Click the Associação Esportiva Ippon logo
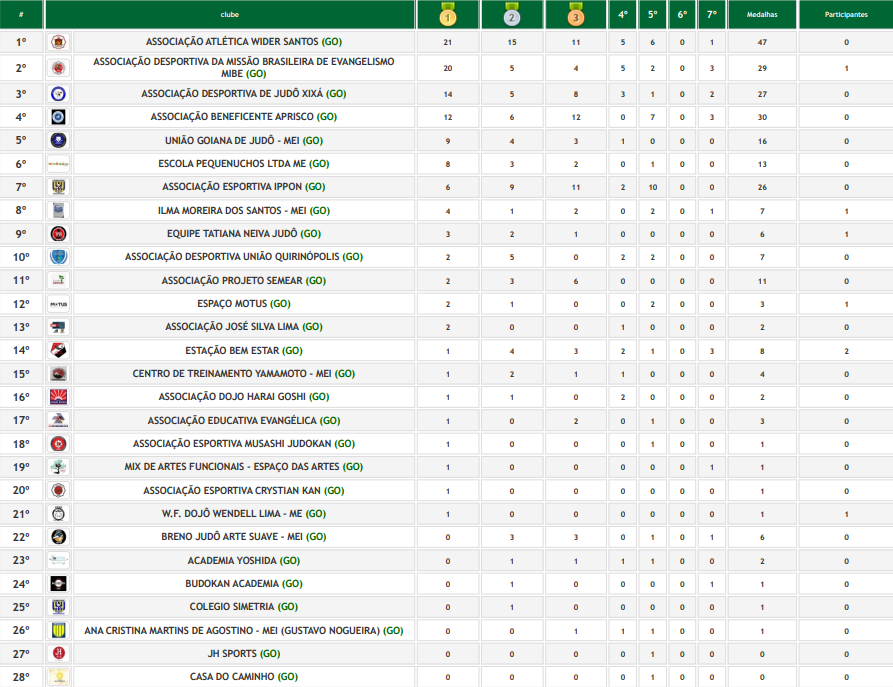Viewport: 893px width, 687px height. coord(58,187)
